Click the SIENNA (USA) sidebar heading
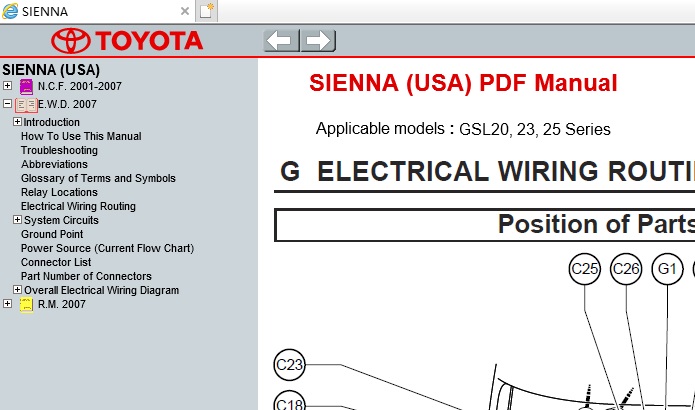695x410 pixels. tap(51, 70)
